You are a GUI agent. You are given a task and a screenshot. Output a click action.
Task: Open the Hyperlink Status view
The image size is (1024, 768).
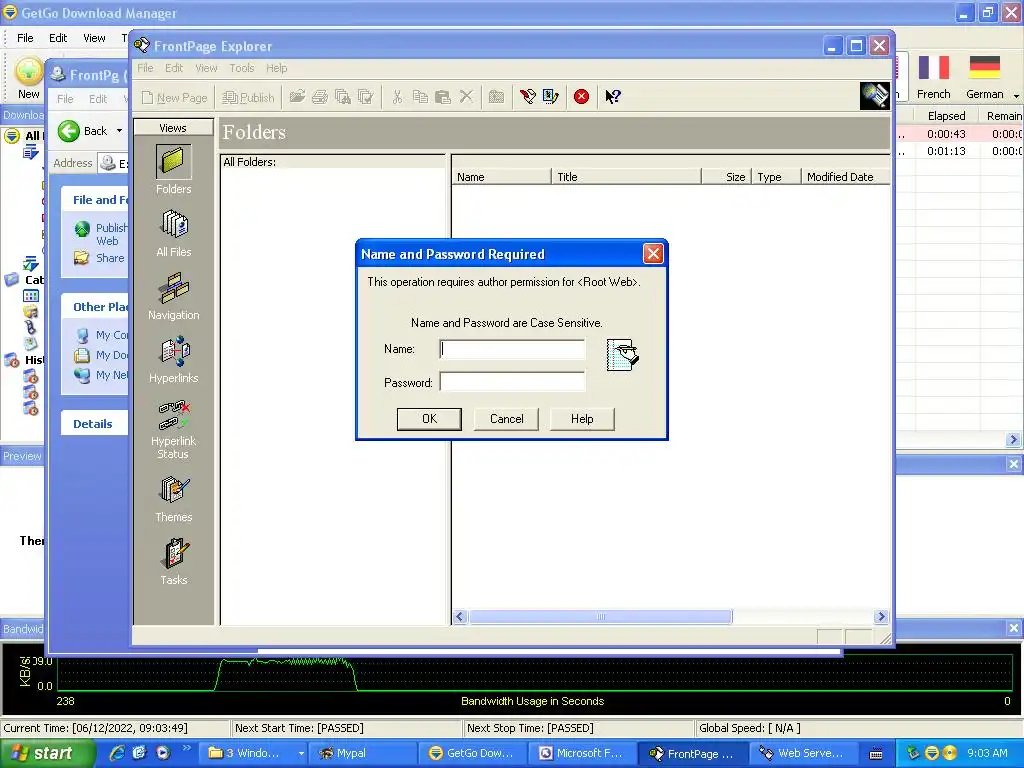coord(174,430)
